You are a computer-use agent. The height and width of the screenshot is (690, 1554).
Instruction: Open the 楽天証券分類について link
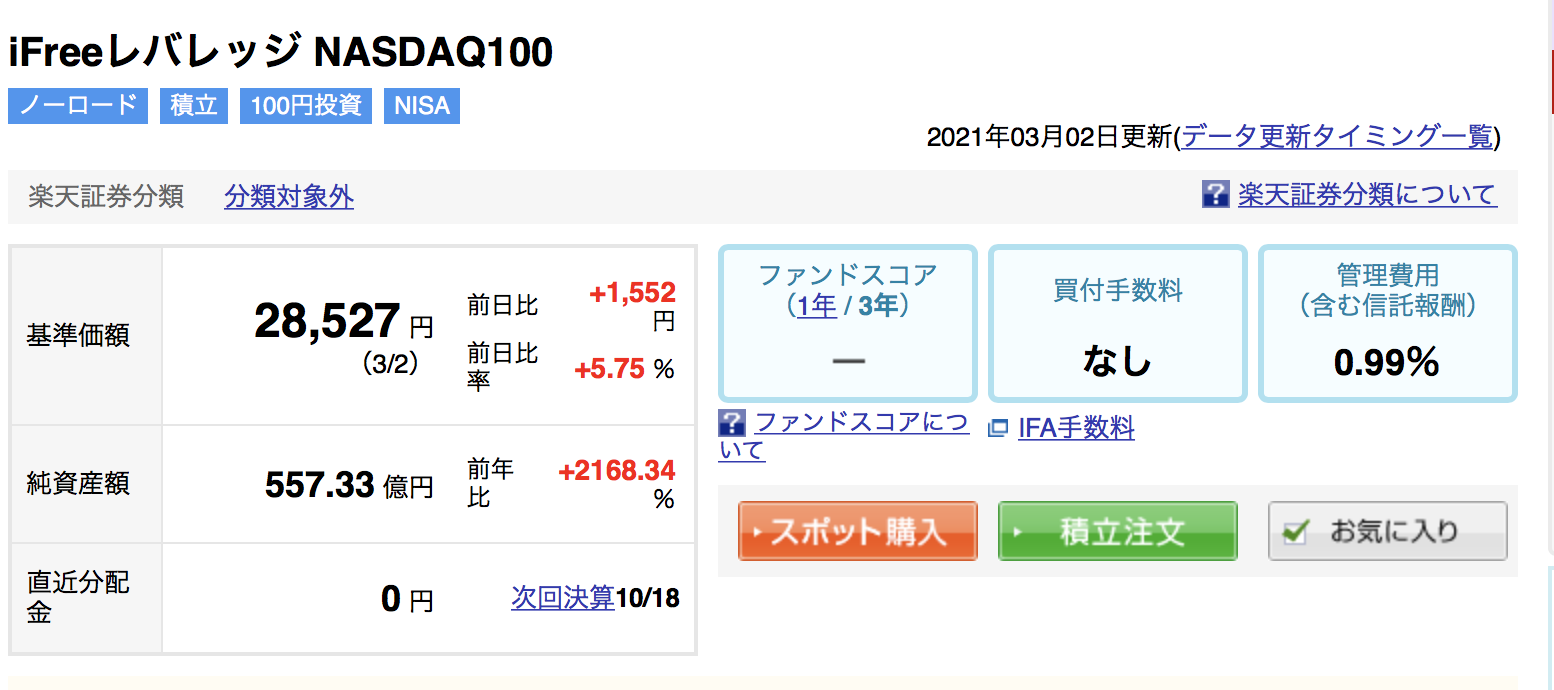pyautogui.click(x=1367, y=194)
